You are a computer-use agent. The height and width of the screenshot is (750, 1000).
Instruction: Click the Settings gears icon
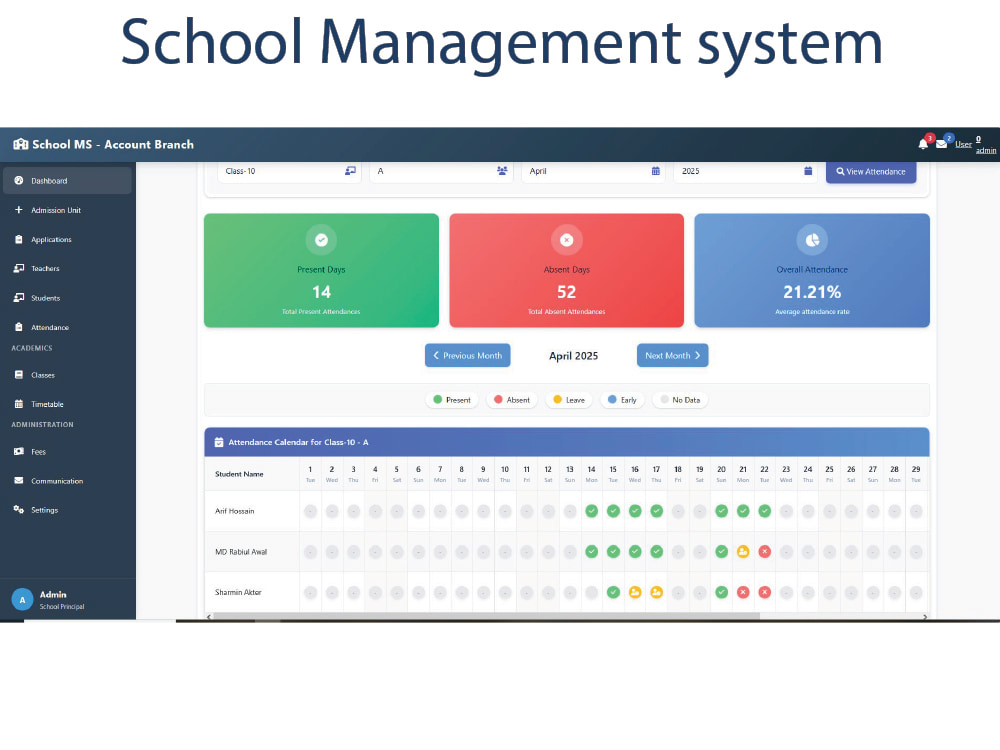pyautogui.click(x=18, y=509)
